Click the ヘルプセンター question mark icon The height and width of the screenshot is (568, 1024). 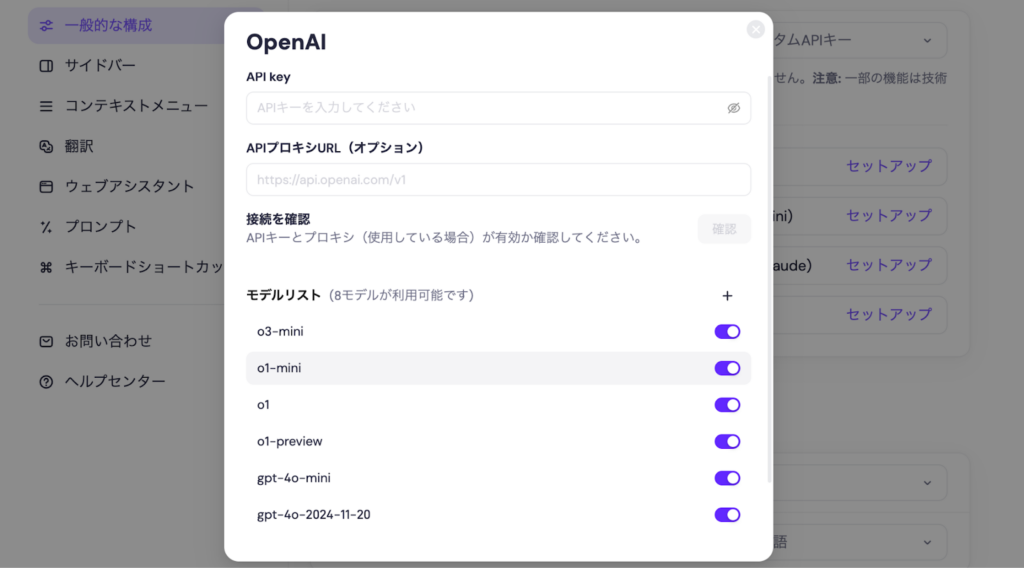click(46, 382)
